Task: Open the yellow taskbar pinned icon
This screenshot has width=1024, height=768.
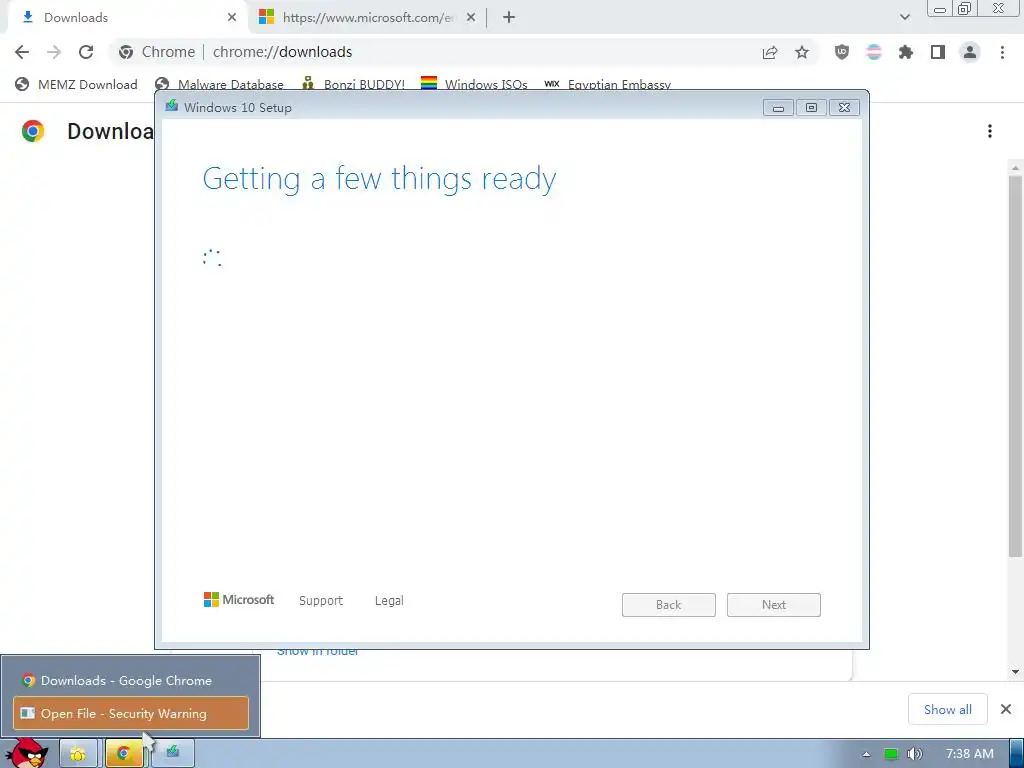Action: pos(78,754)
